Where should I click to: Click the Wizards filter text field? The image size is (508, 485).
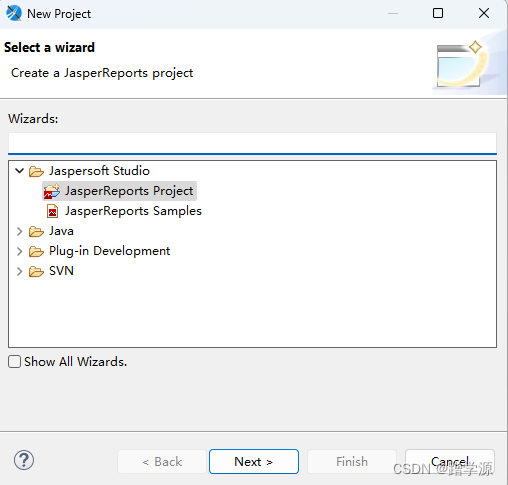pos(252,143)
